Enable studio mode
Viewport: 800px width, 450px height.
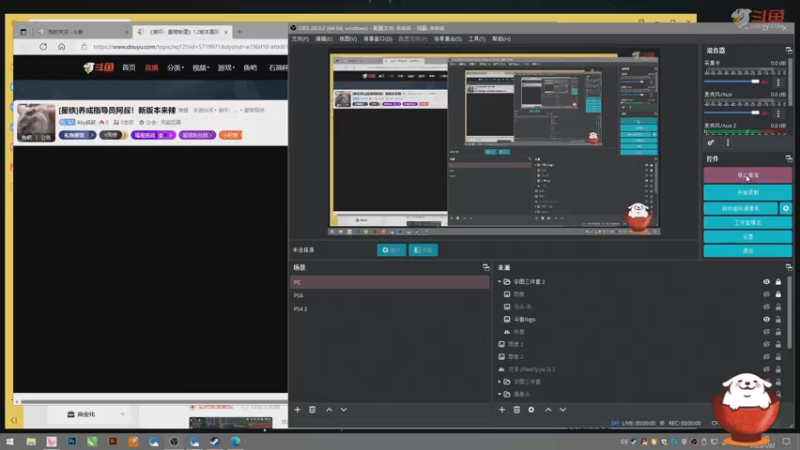point(748,222)
